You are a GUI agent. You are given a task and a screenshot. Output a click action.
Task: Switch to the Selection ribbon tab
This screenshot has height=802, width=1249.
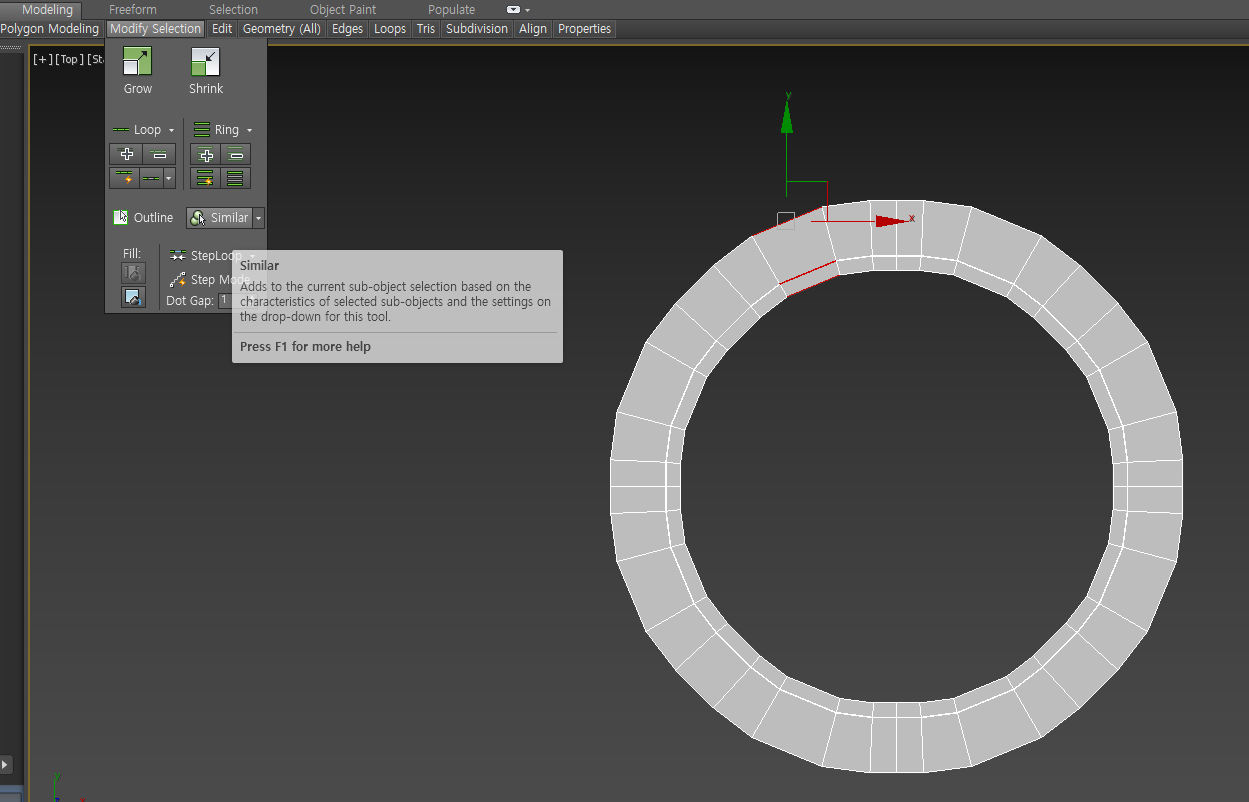coord(233,9)
